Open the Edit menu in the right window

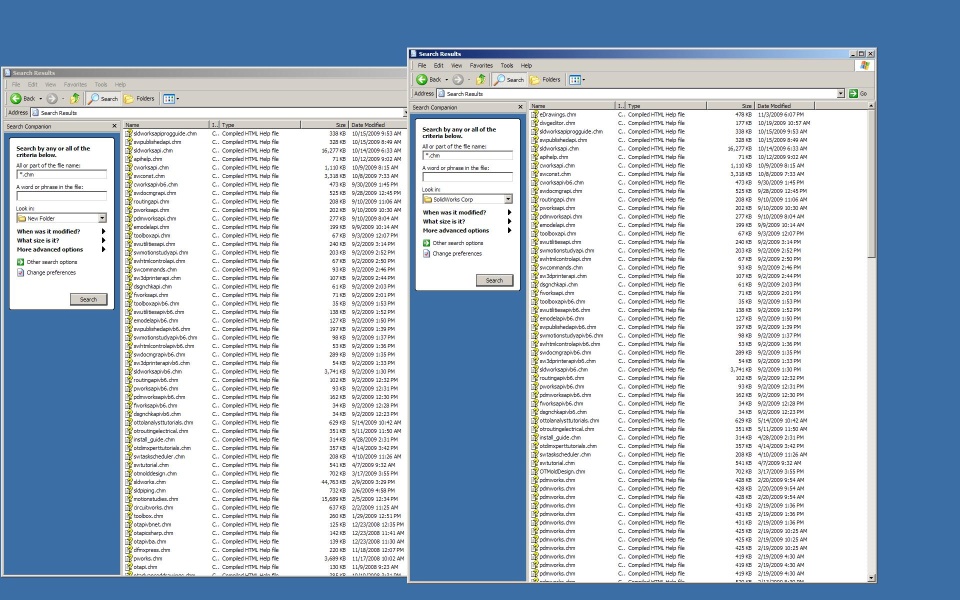(438, 66)
